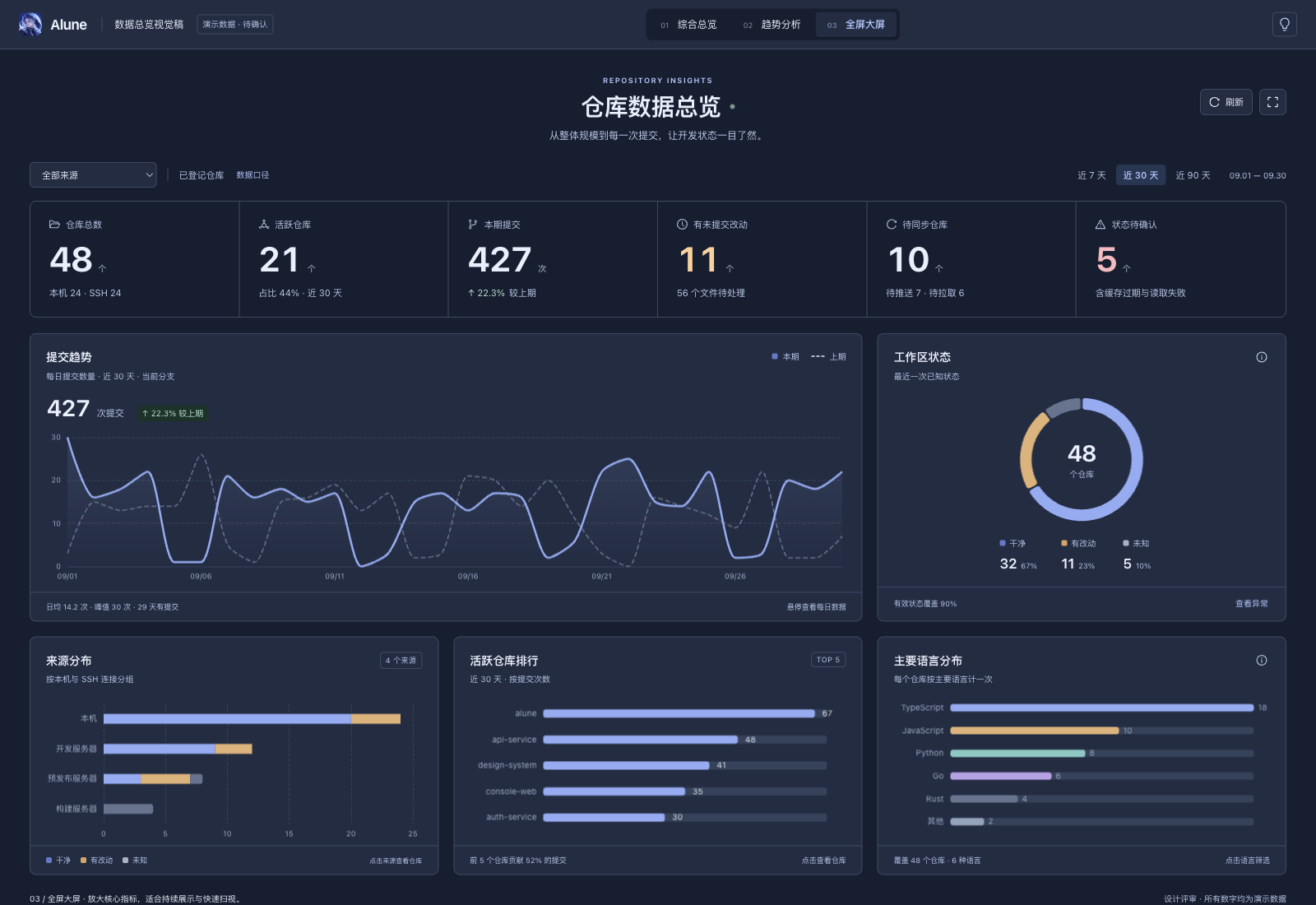Toggle the 有改动 legend under donut chart
Viewport: 1316px width, 905px height.
point(1078,544)
